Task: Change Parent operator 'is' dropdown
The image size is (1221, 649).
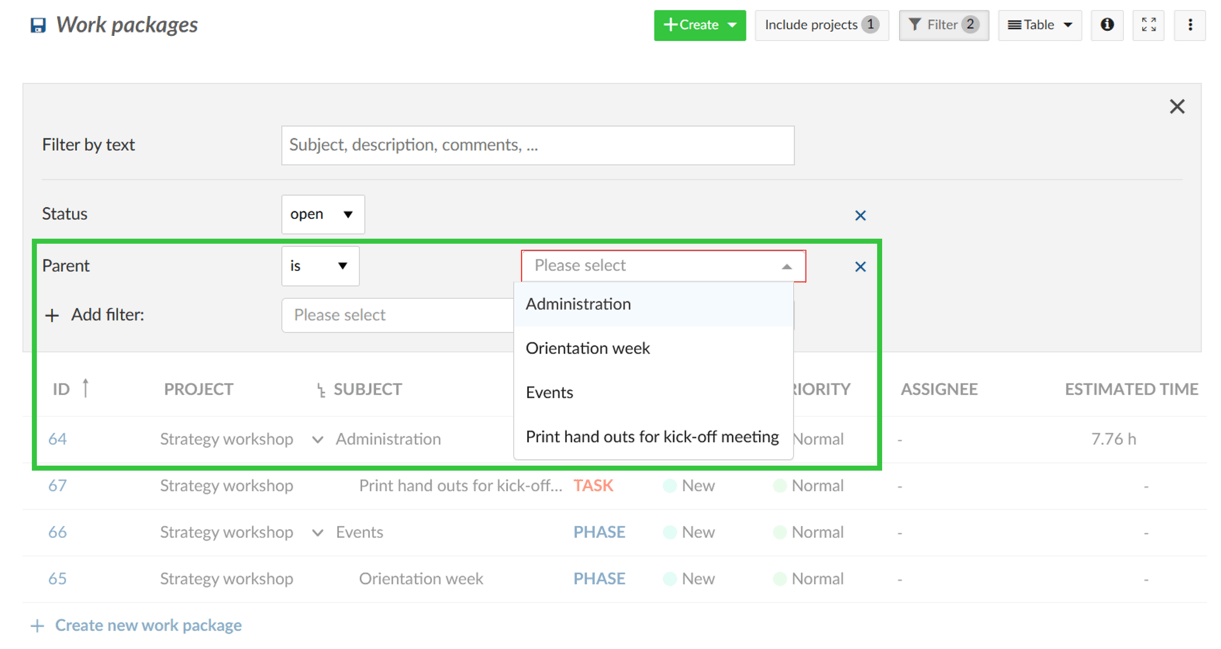Action: pyautogui.click(x=320, y=266)
